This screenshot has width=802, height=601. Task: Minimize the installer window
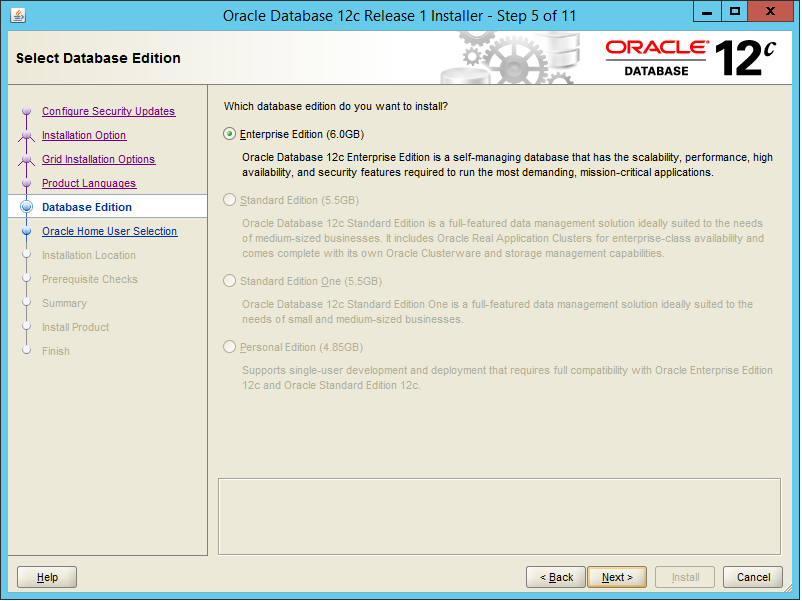tap(707, 12)
